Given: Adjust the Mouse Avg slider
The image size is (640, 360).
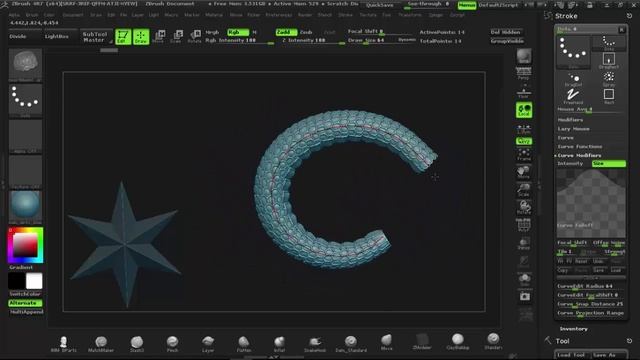Looking at the screenshot, I should coord(591,109).
